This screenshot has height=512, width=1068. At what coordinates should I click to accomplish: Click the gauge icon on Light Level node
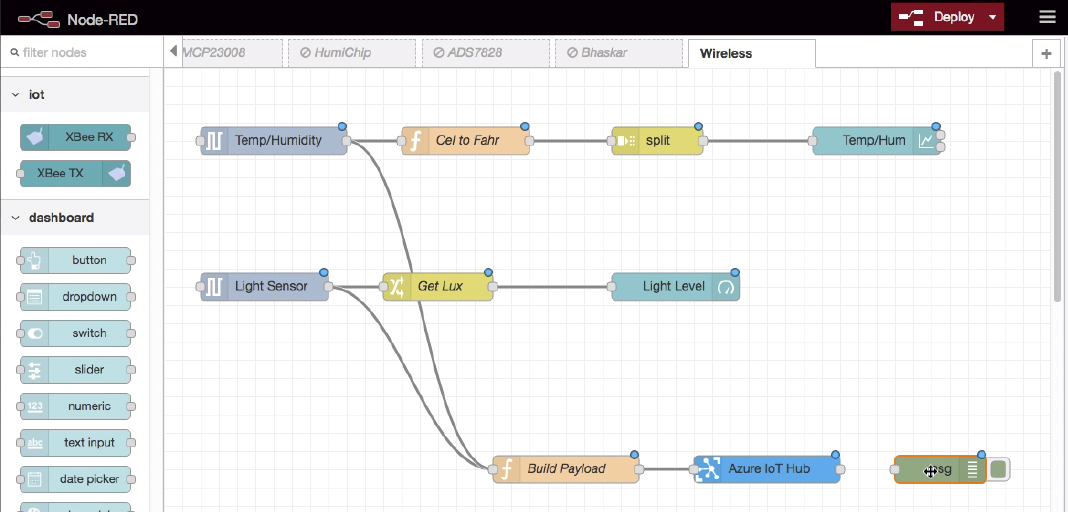click(726, 287)
